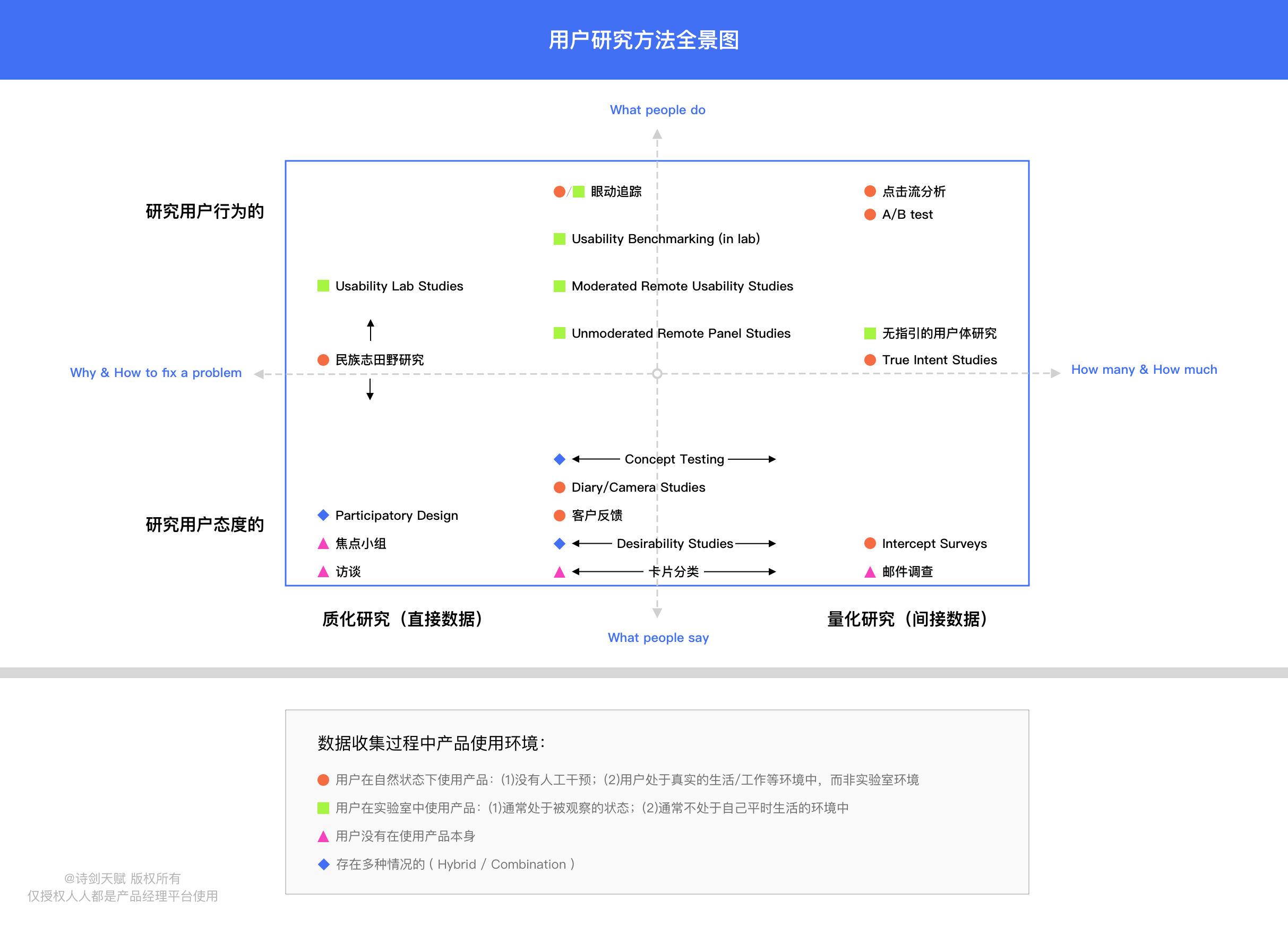
Task: Click the circle at the axes' center intersection
Action: click(657, 374)
